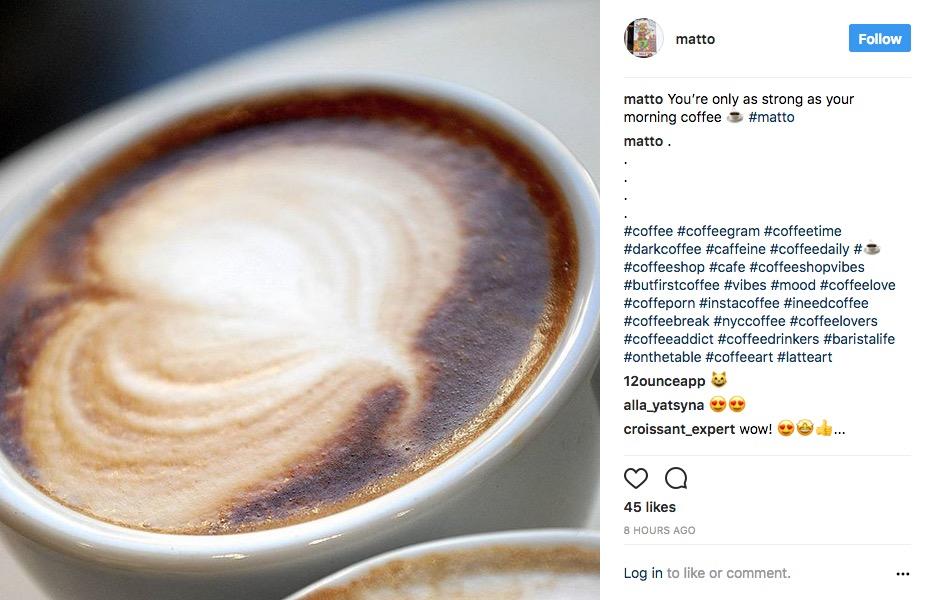Open the #latteart hashtag
The image size is (935, 600).
point(804,357)
